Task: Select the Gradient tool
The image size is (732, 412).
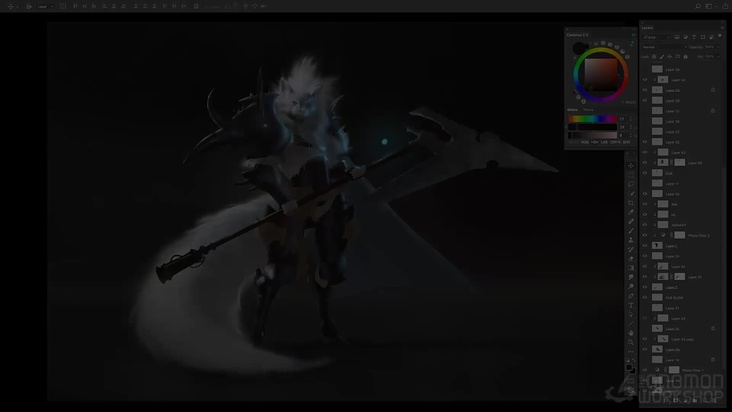Action: (x=631, y=268)
